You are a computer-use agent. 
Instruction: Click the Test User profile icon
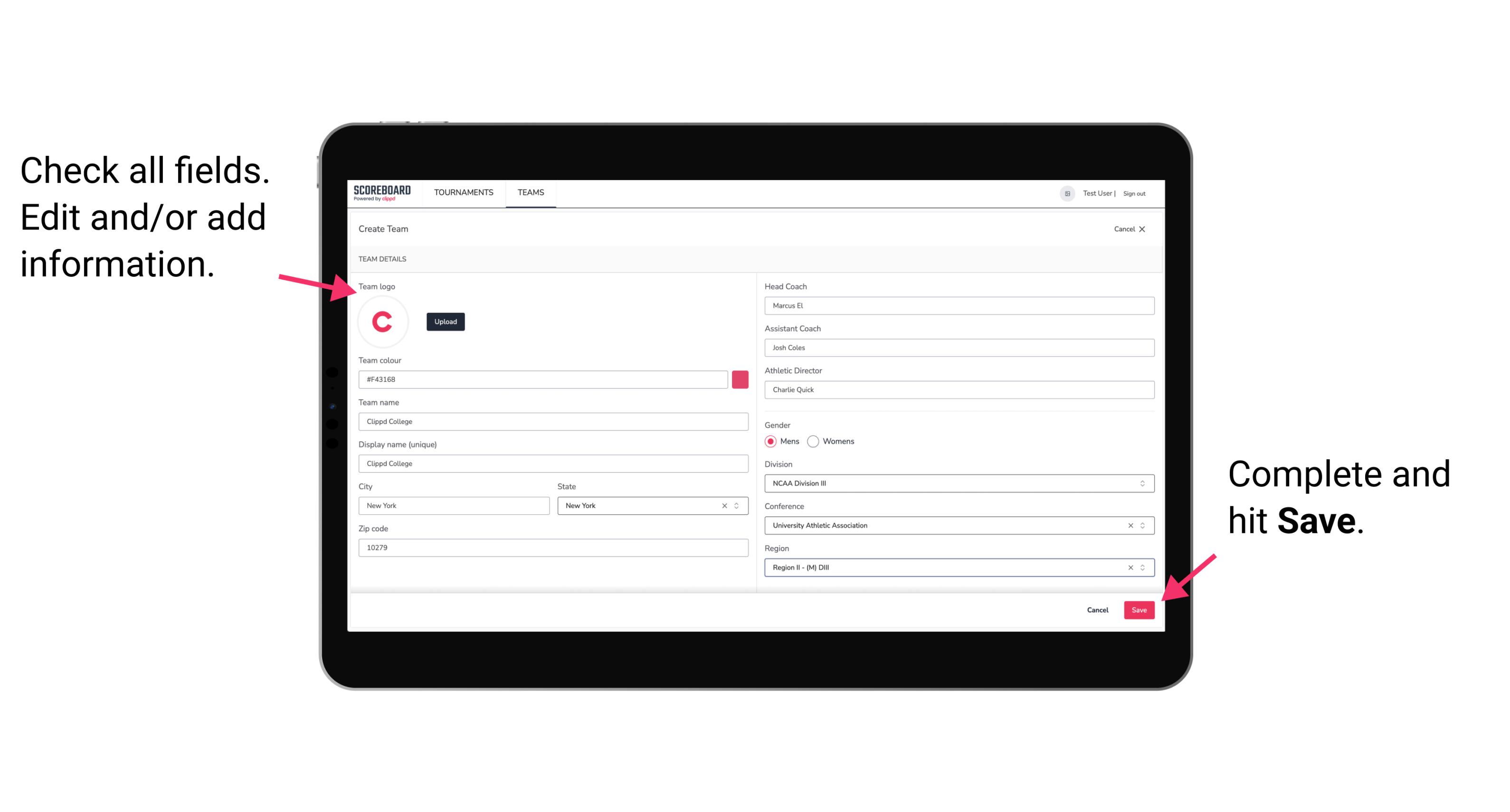[x=1064, y=193]
